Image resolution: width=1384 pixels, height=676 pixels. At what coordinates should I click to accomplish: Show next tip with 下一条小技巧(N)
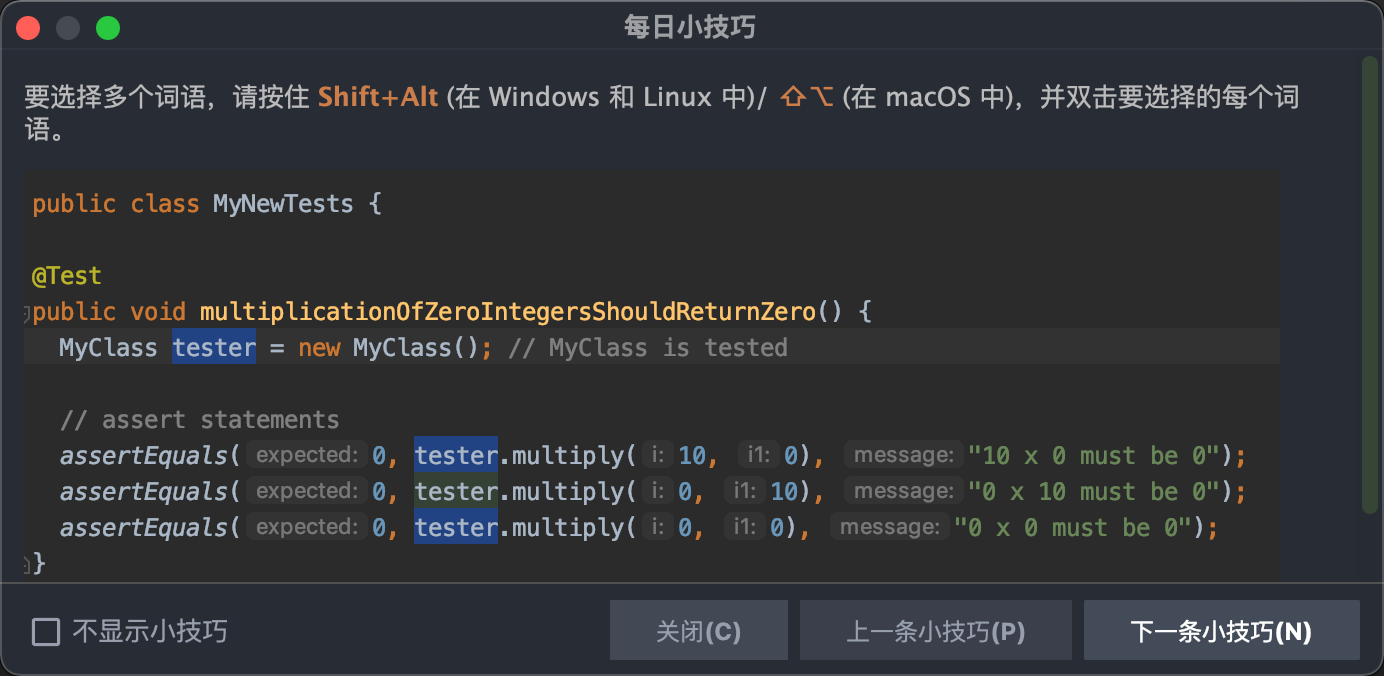coord(1221,631)
